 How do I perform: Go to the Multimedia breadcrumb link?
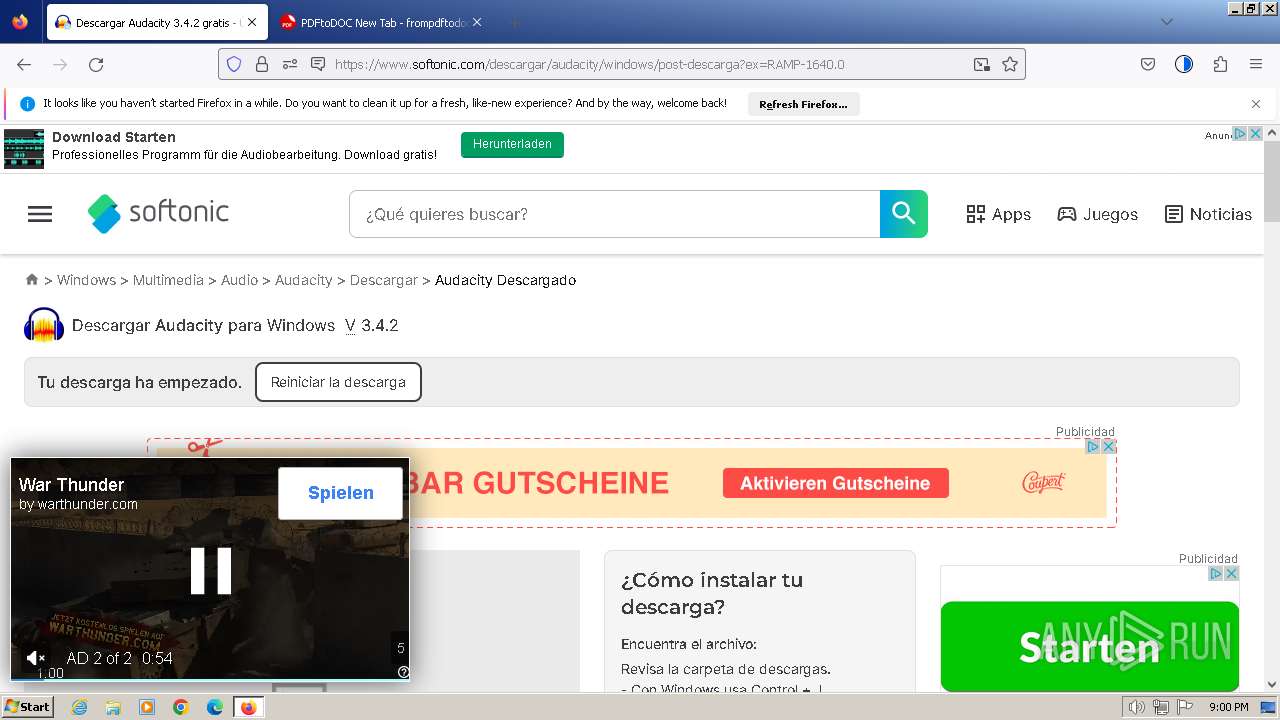168,280
